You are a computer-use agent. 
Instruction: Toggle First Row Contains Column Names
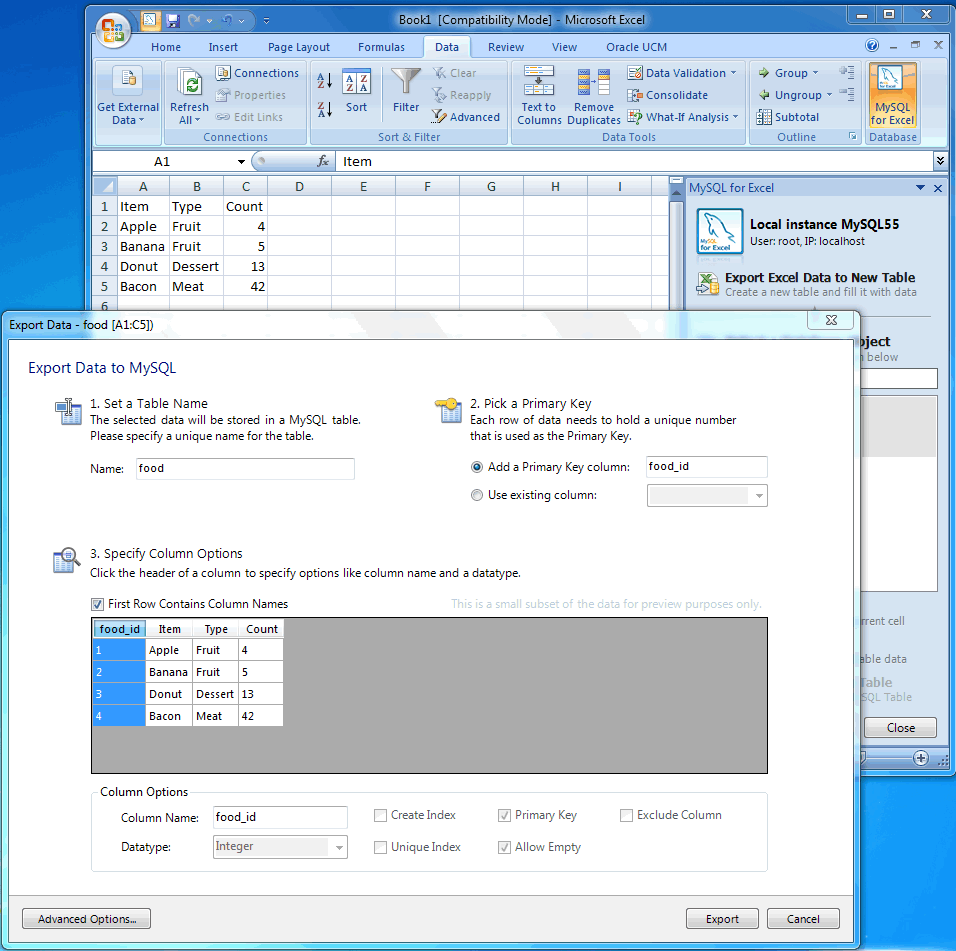coord(97,605)
